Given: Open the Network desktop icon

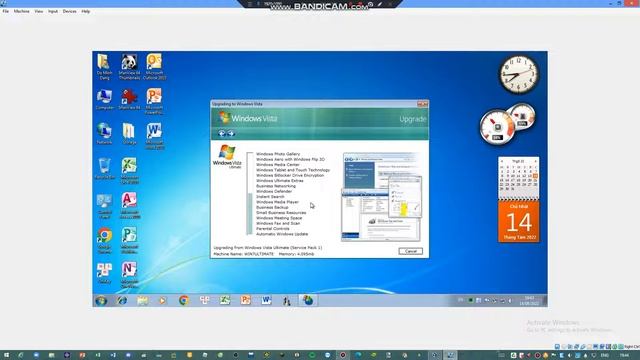Looking at the screenshot, I should coord(104,134).
